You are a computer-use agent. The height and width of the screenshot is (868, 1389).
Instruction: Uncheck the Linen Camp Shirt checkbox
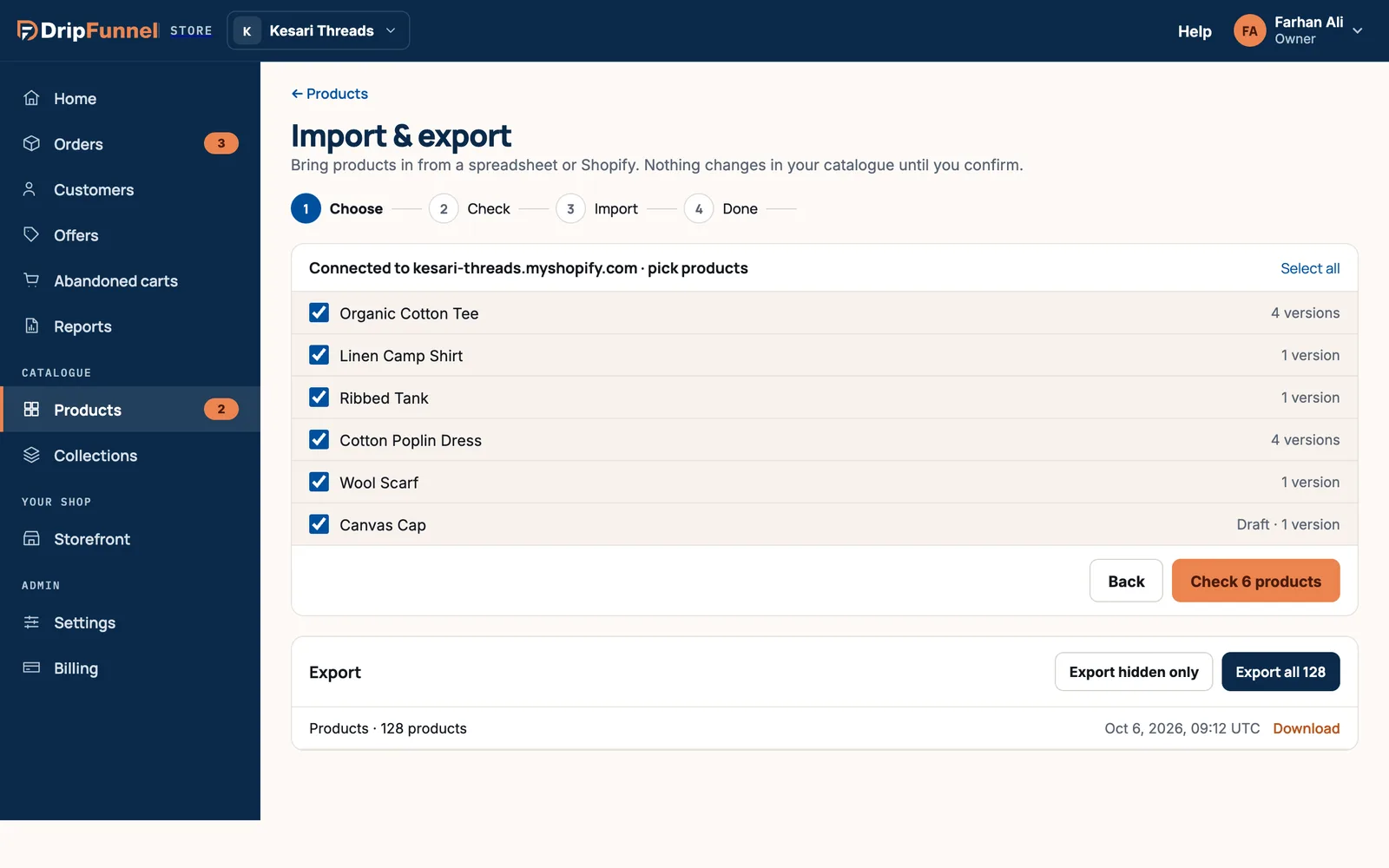click(x=319, y=355)
